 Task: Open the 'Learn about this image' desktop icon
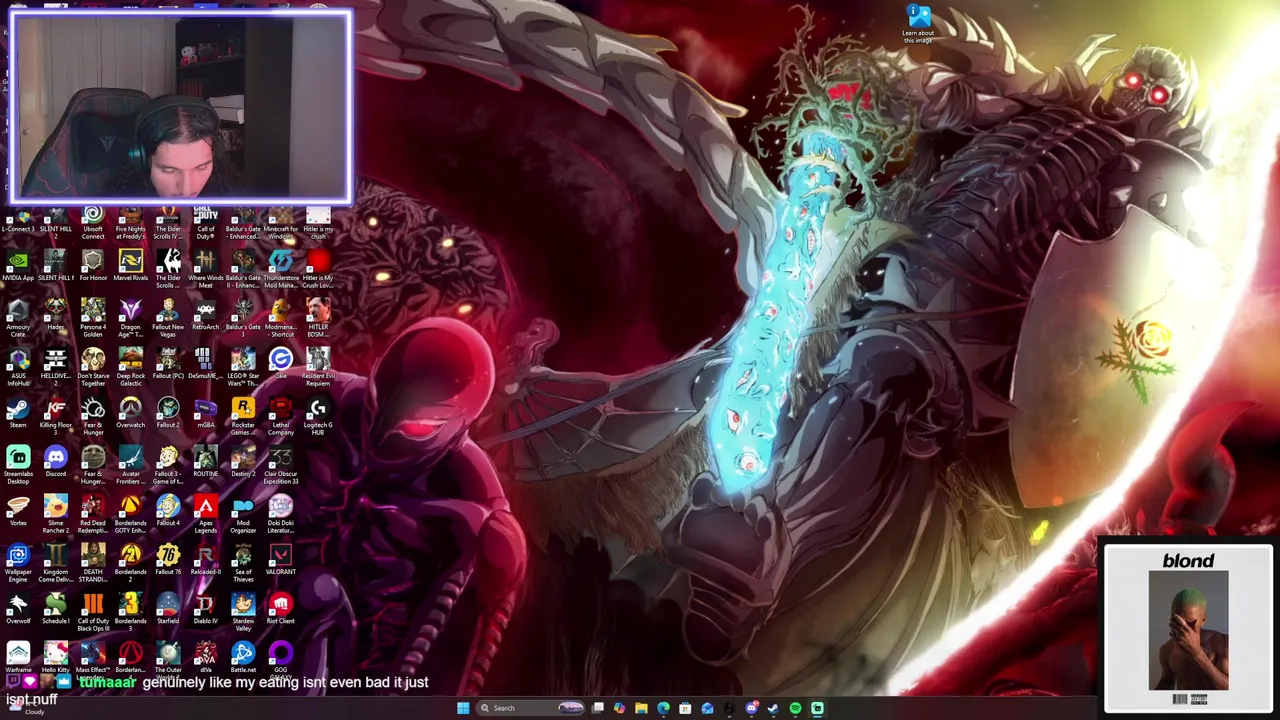918,24
